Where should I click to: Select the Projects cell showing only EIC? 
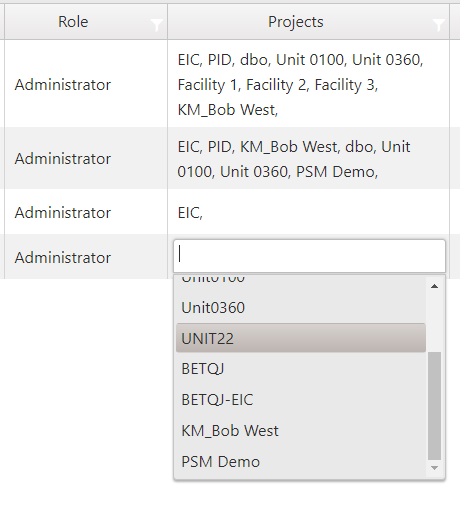pos(308,212)
